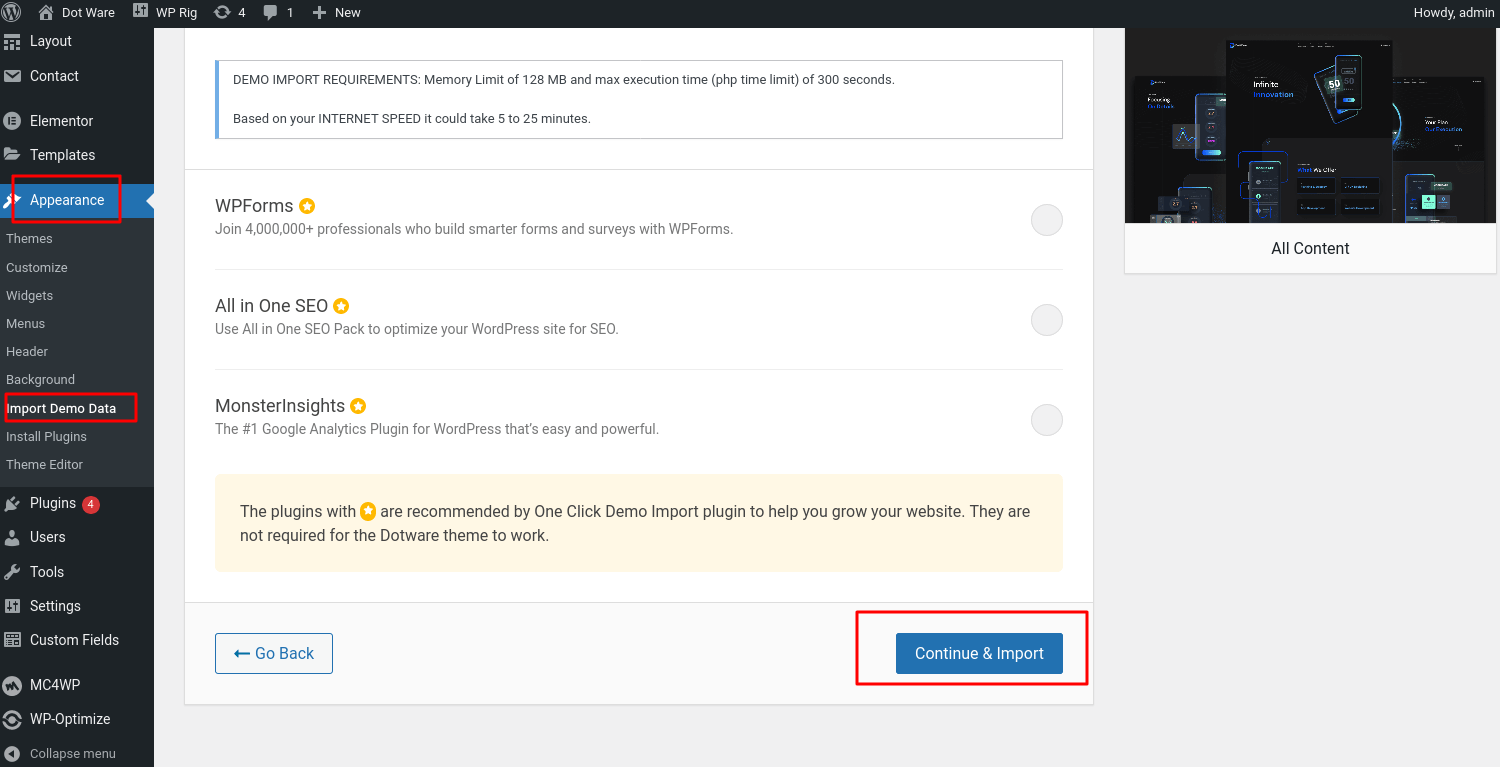Click the MC4WP sidebar icon

click(x=12, y=685)
